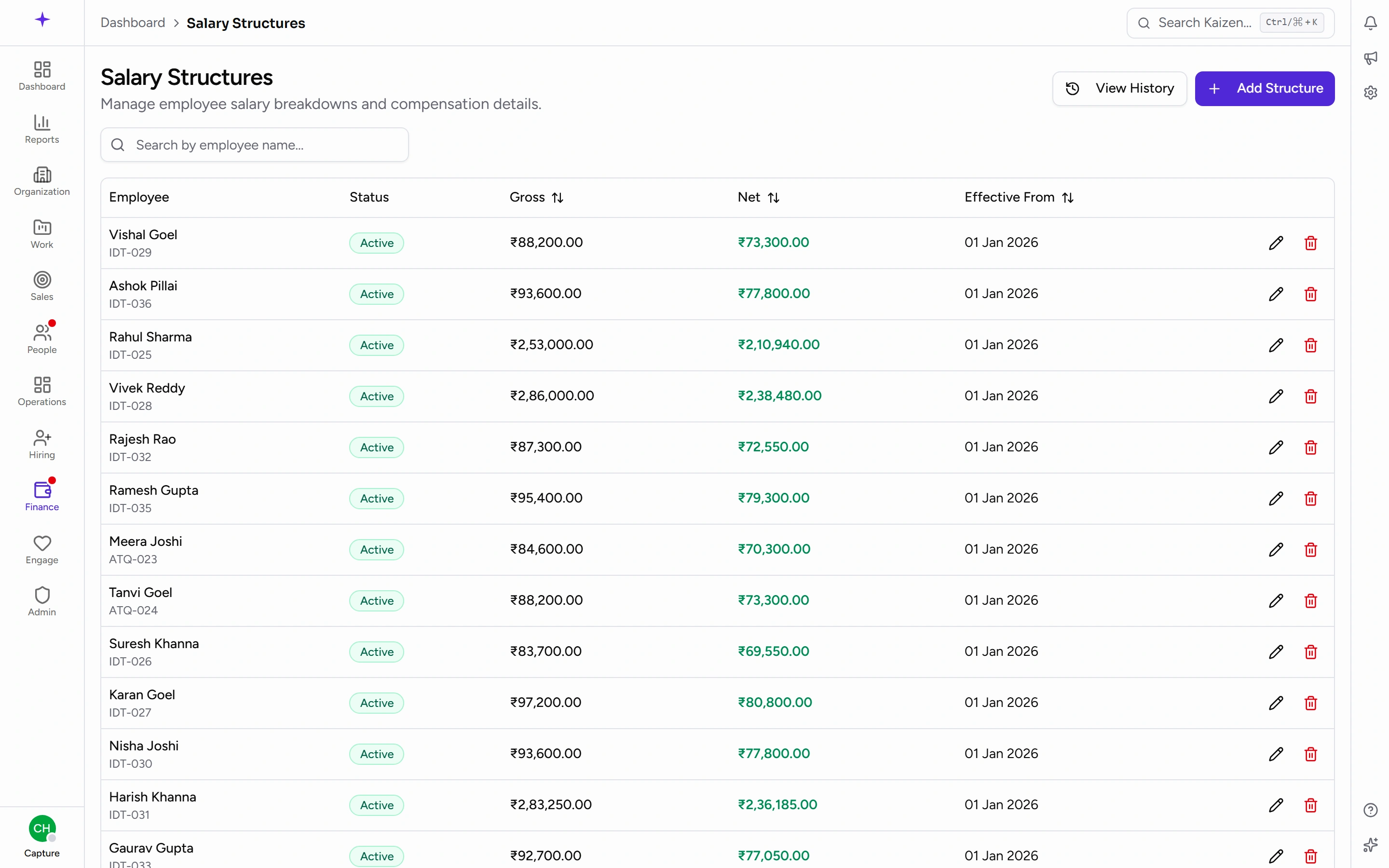Screen dimensions: 1389x868
Task: Delete Meera Joshi's salary structure
Action: [1310, 549]
